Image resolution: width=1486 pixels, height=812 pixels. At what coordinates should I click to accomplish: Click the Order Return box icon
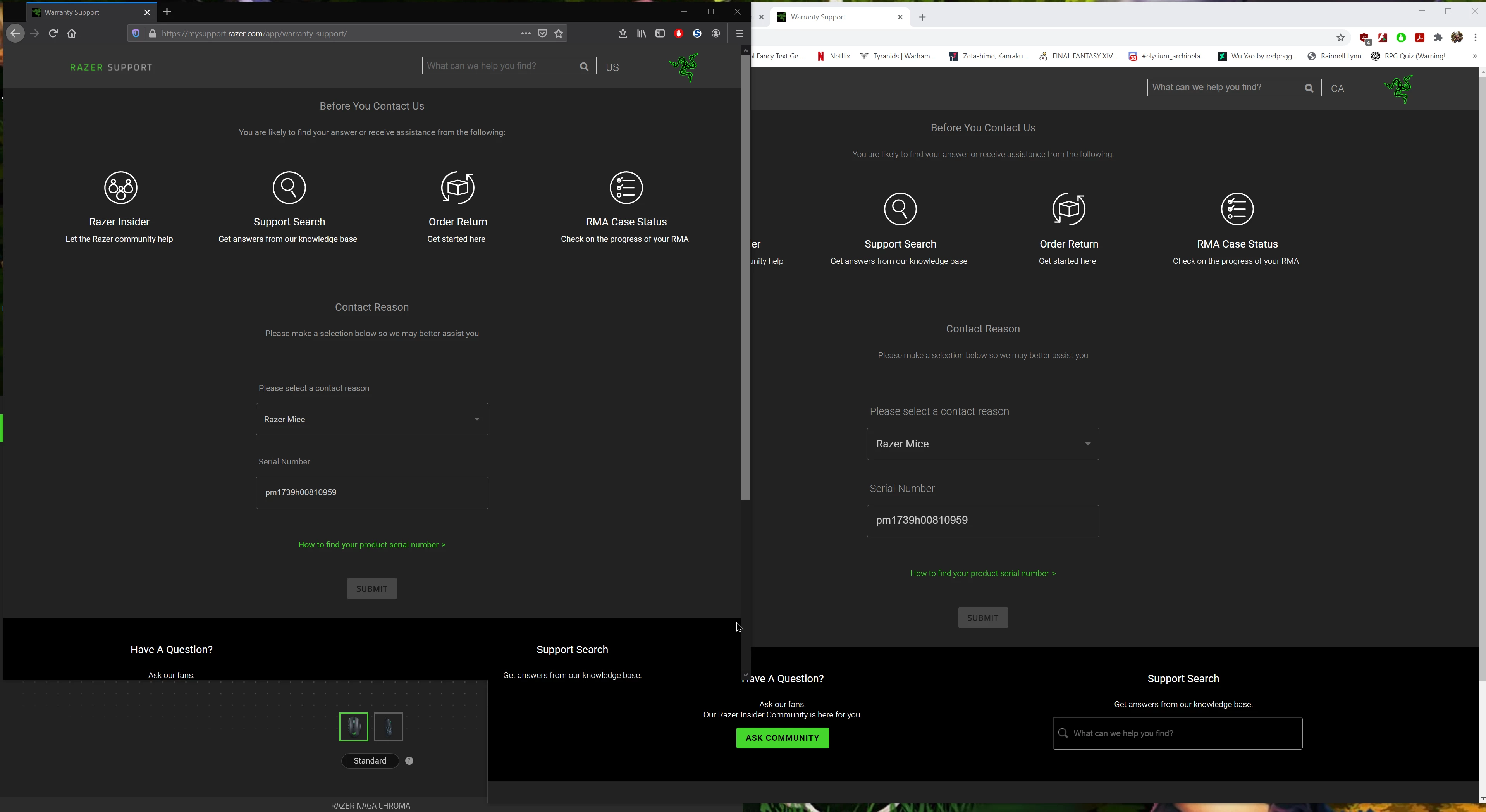[457, 188]
